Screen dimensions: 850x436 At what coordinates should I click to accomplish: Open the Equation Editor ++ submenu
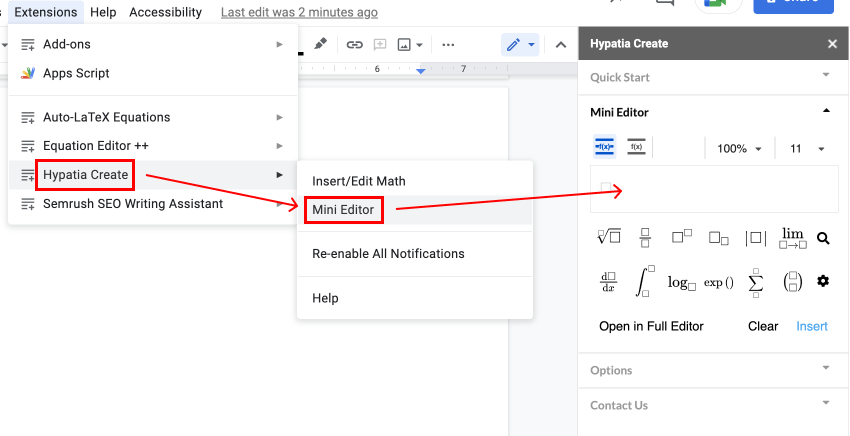(153, 146)
